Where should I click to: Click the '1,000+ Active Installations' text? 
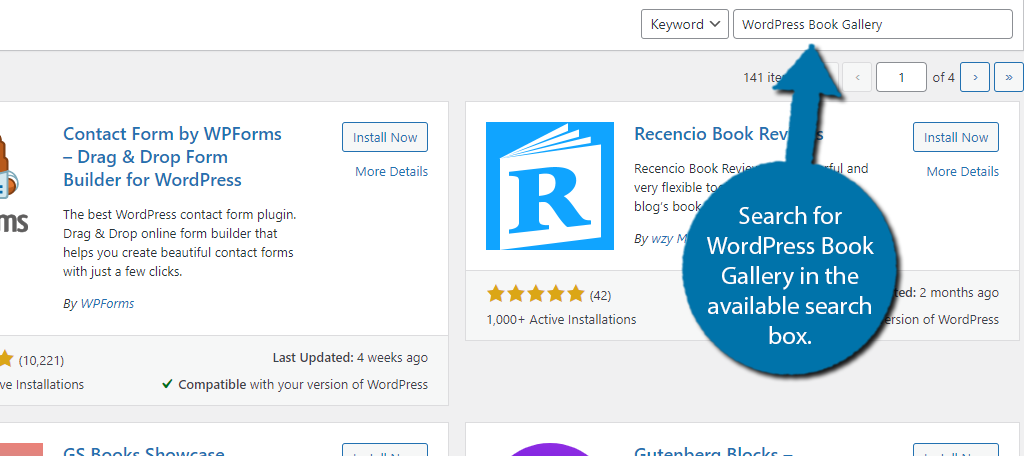point(561,319)
